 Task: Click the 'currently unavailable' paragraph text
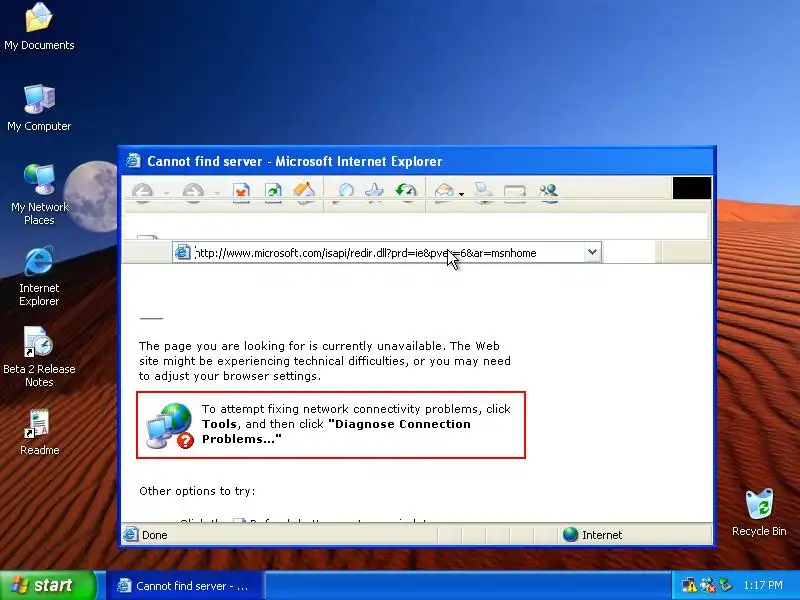tap(324, 361)
